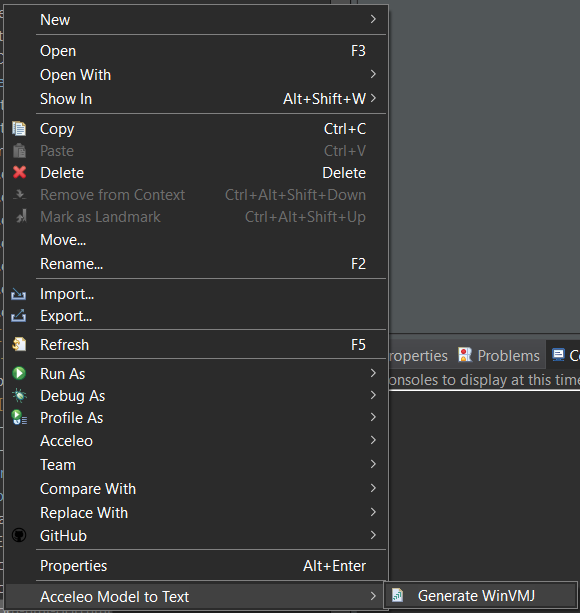580x613 pixels.
Task: Click the Debug As bug icon
Action: click(x=19, y=395)
